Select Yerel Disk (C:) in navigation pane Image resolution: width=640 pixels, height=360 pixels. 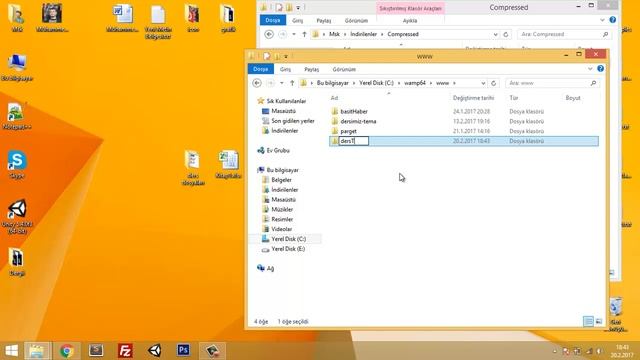pos(289,239)
